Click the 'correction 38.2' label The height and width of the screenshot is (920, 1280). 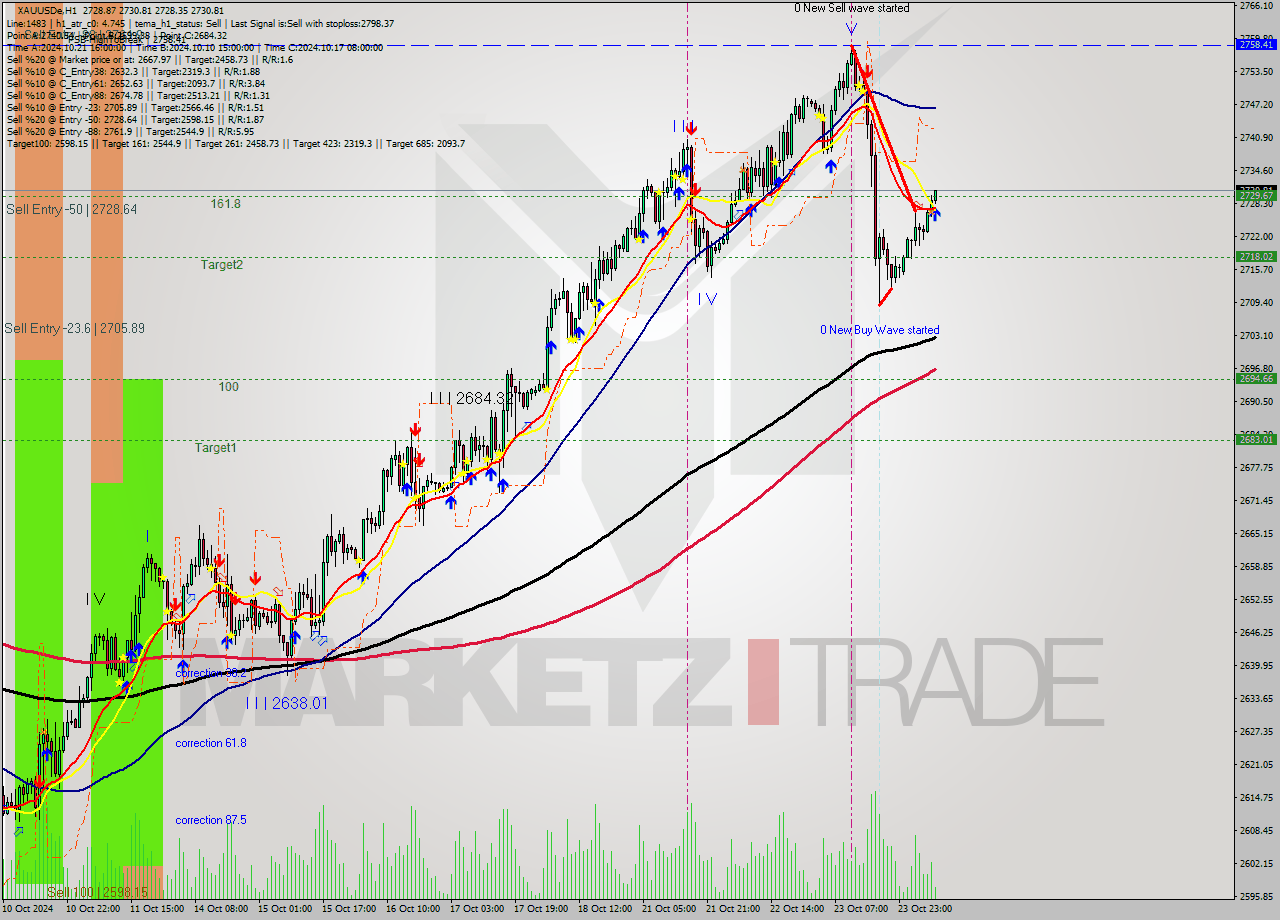click(x=211, y=673)
